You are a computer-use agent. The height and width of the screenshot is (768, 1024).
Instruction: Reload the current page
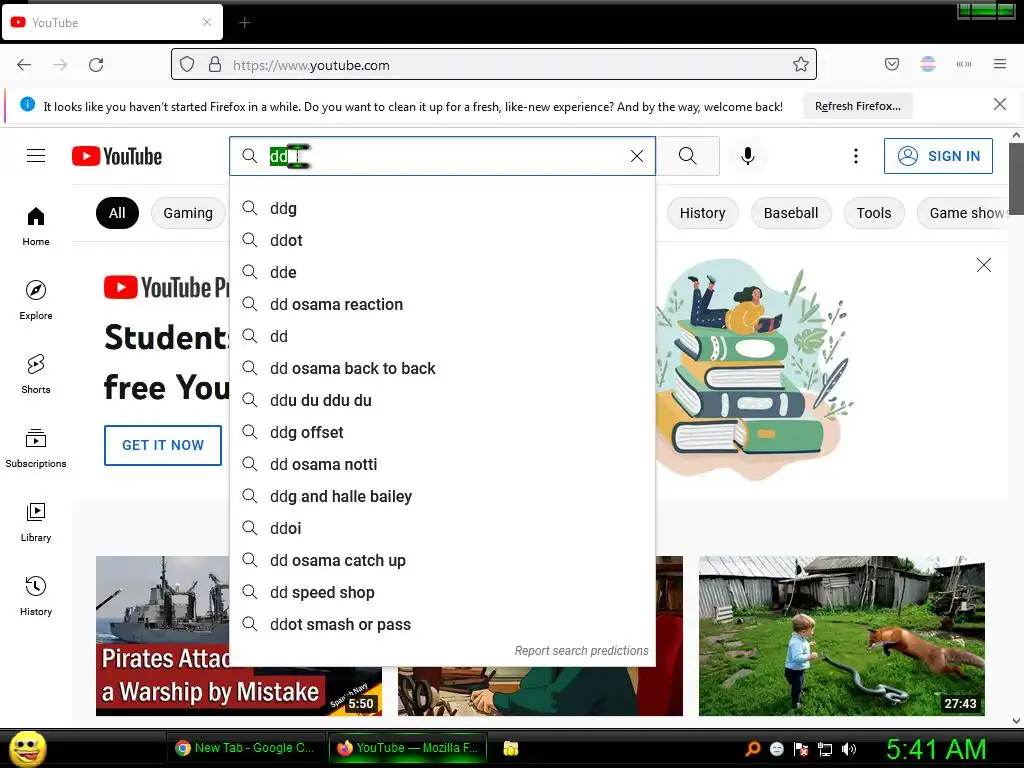pos(96,65)
